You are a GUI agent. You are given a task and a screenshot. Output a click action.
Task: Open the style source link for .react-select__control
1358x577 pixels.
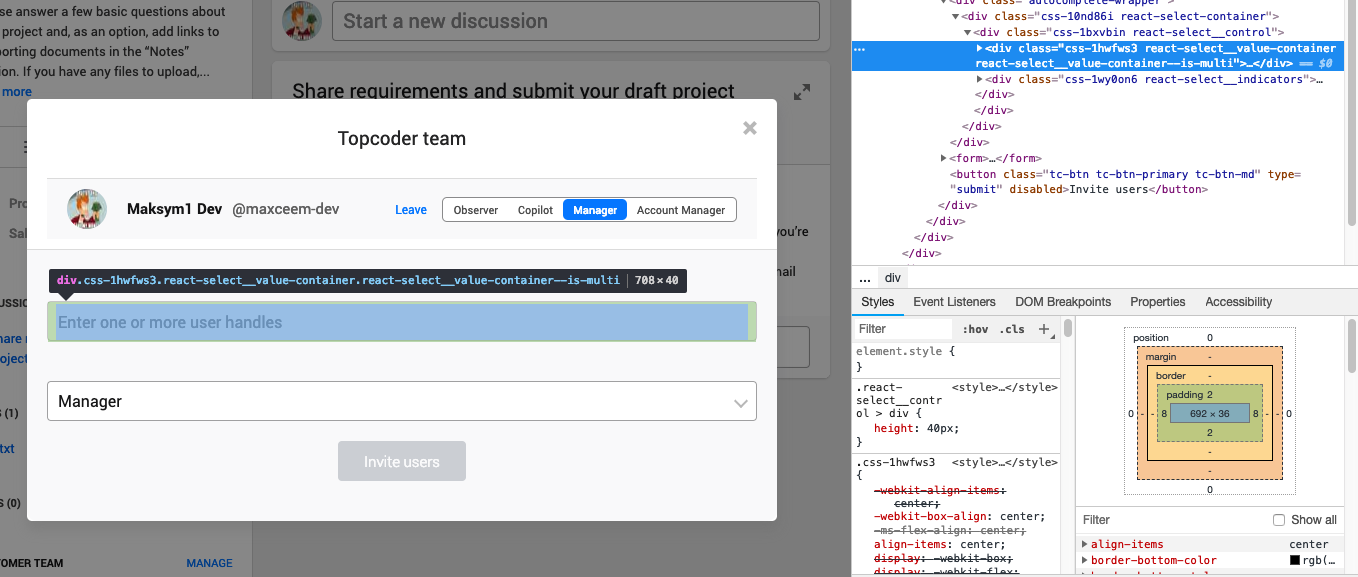pos(1004,387)
